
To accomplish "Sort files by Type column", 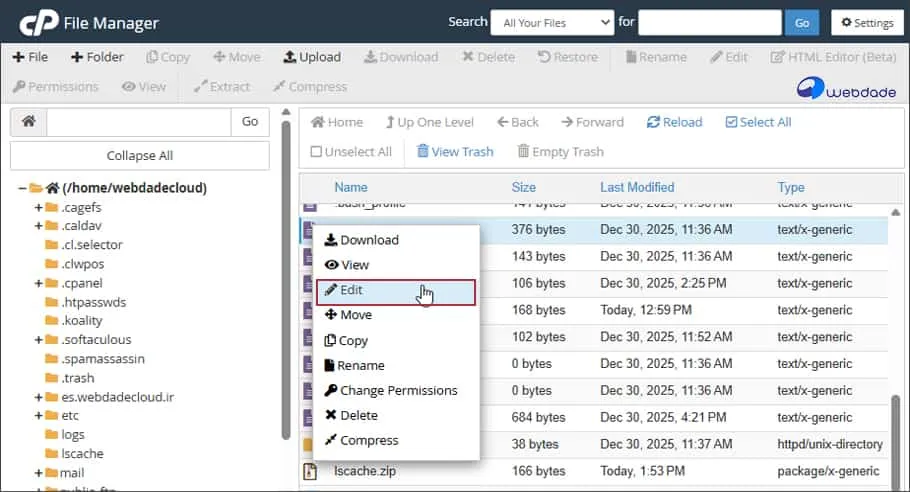I will click(x=791, y=187).
